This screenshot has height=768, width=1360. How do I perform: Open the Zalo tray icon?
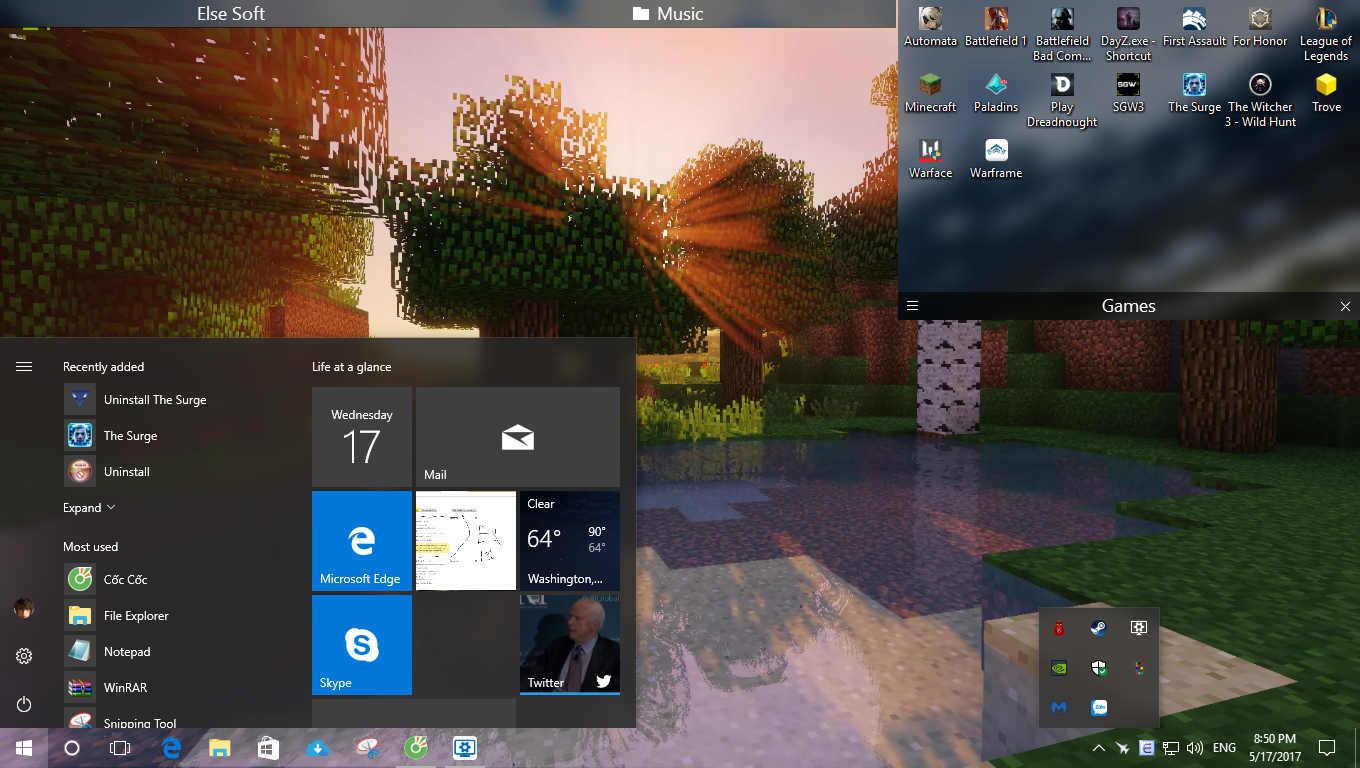click(x=1098, y=707)
